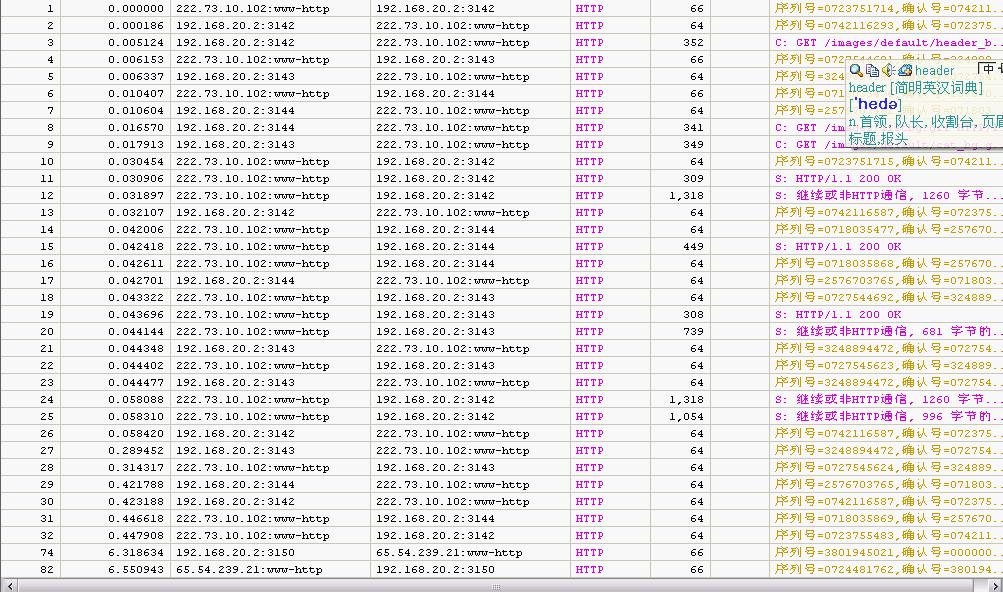Click the phonetic transcription ['hedə] in popup
The width and height of the screenshot is (1003, 592).
[x=875, y=104]
